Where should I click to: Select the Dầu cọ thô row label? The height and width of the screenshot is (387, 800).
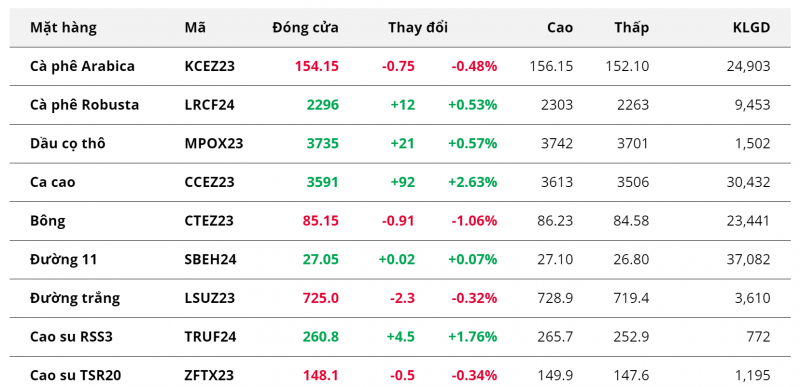[68, 144]
